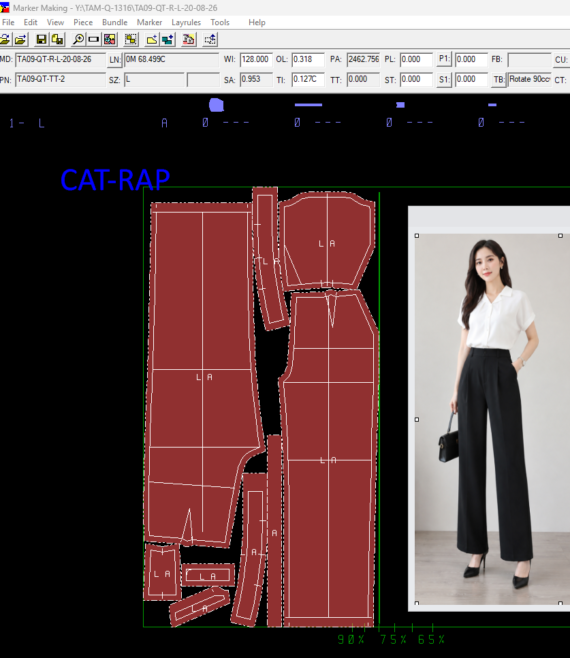Click the teal add bundle icon

(x=168, y=39)
